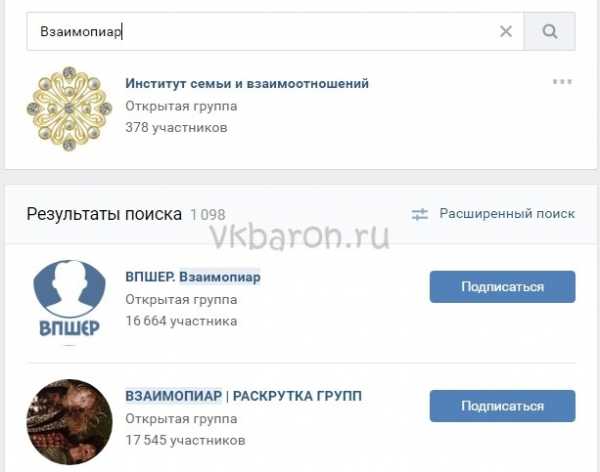Open the ВЗАИМОПИАР РАСКРУТКА ГРУПП avatar
The image size is (600, 472).
click(x=69, y=422)
